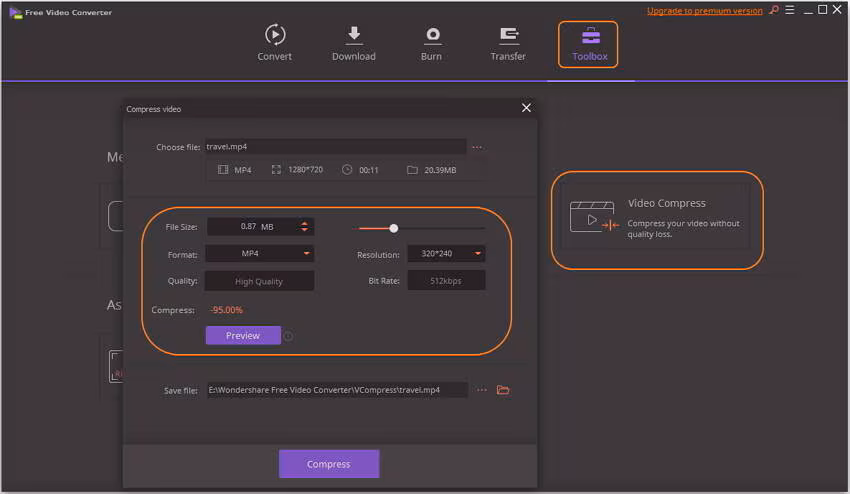Open the Convert tab
850x494 pixels.
(x=274, y=43)
